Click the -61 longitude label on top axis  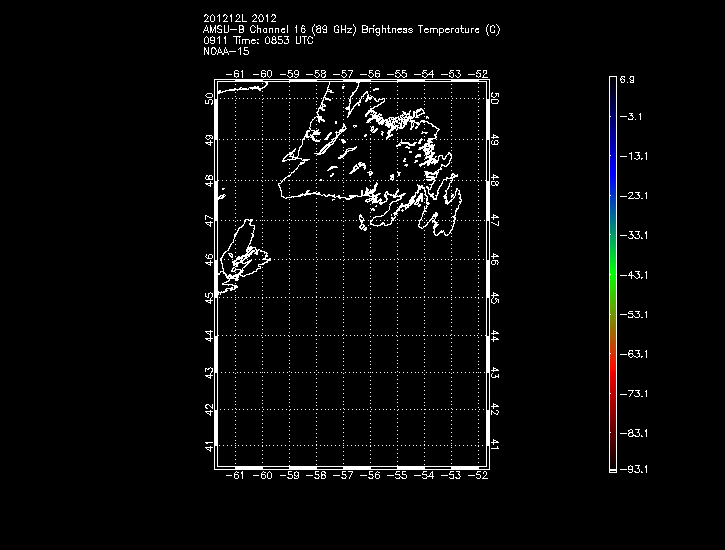[x=236, y=74]
